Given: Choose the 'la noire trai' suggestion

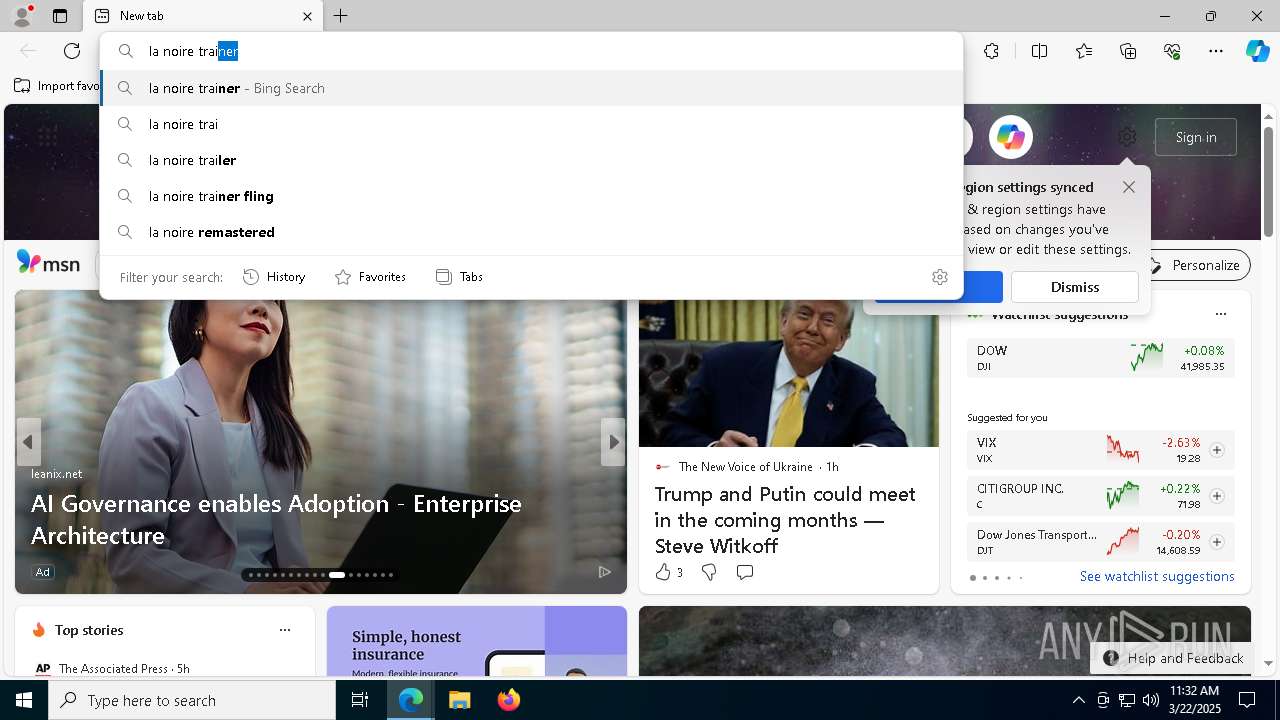Looking at the screenshot, I should point(532,124).
